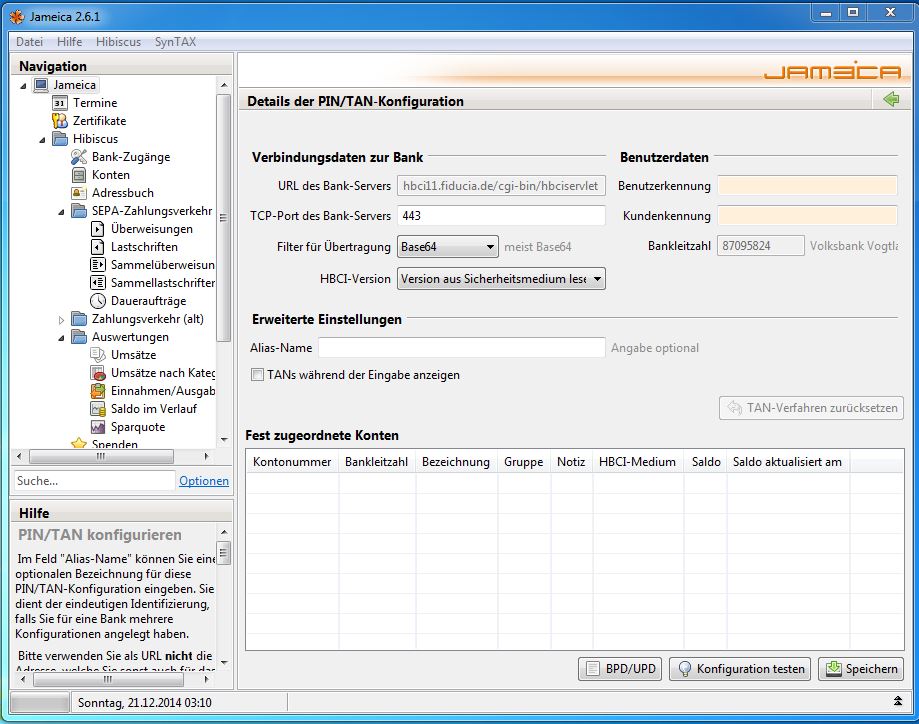The height and width of the screenshot is (724, 919).
Task: Click Konfiguration testen button
Action: [x=740, y=669]
